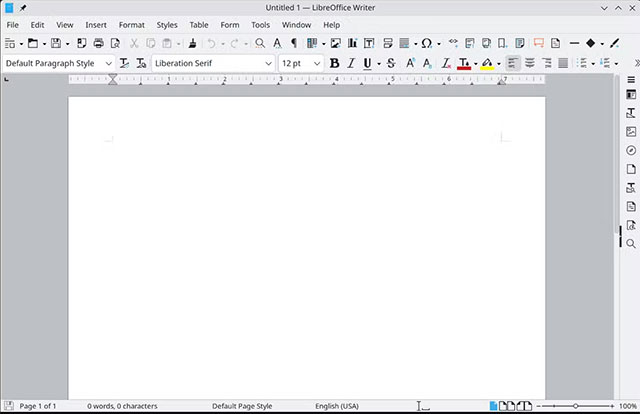Viewport: 640px width, 414px height.
Task: Toggle Strikethrough formatting
Action: 391,63
